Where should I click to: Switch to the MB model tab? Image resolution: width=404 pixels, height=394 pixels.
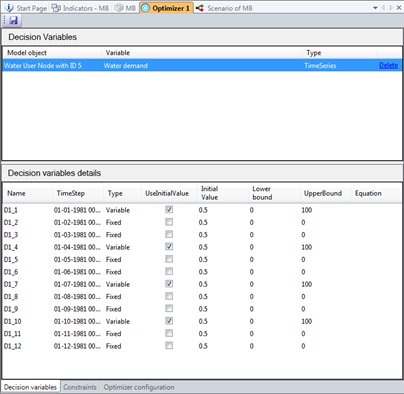coord(125,8)
